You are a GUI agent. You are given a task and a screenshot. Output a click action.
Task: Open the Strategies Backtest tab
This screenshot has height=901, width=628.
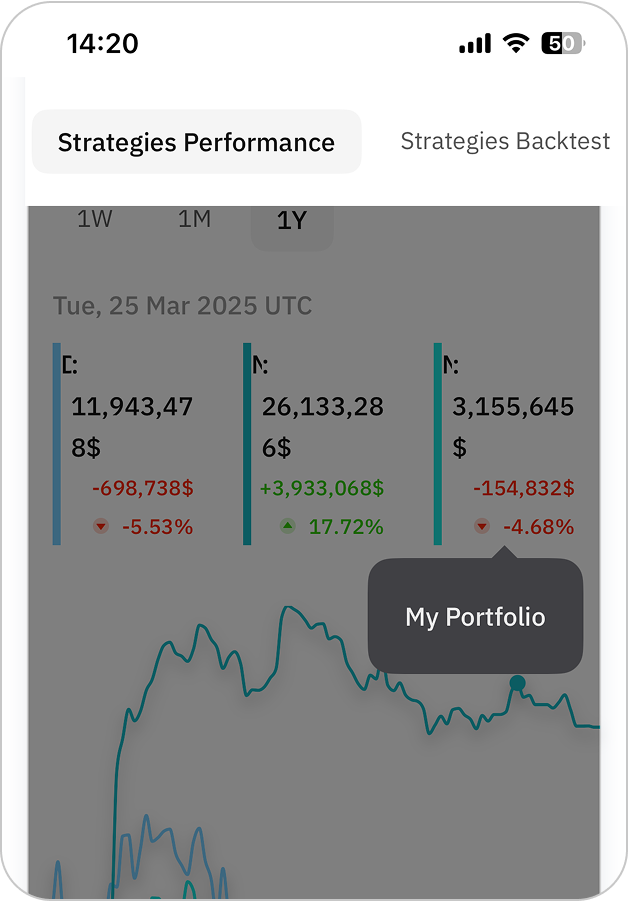pyautogui.click(x=504, y=141)
